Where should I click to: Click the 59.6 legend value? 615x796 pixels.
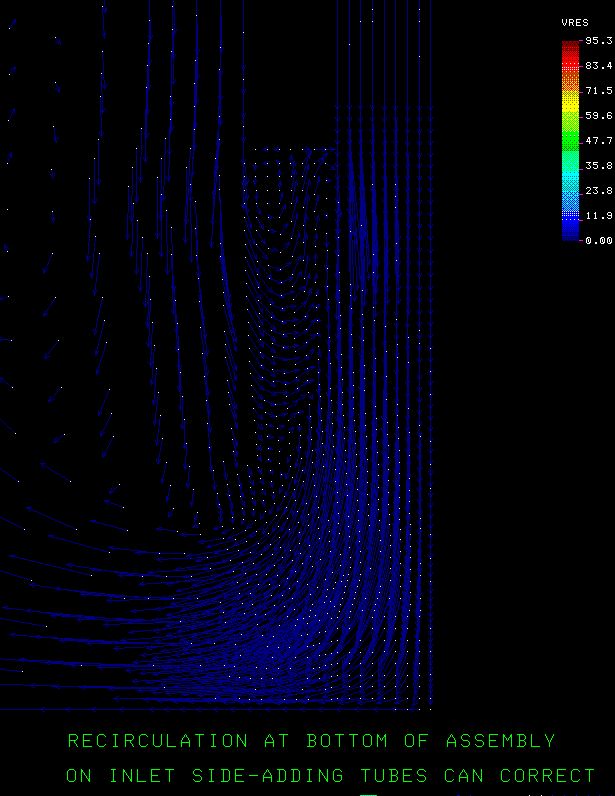599,116
